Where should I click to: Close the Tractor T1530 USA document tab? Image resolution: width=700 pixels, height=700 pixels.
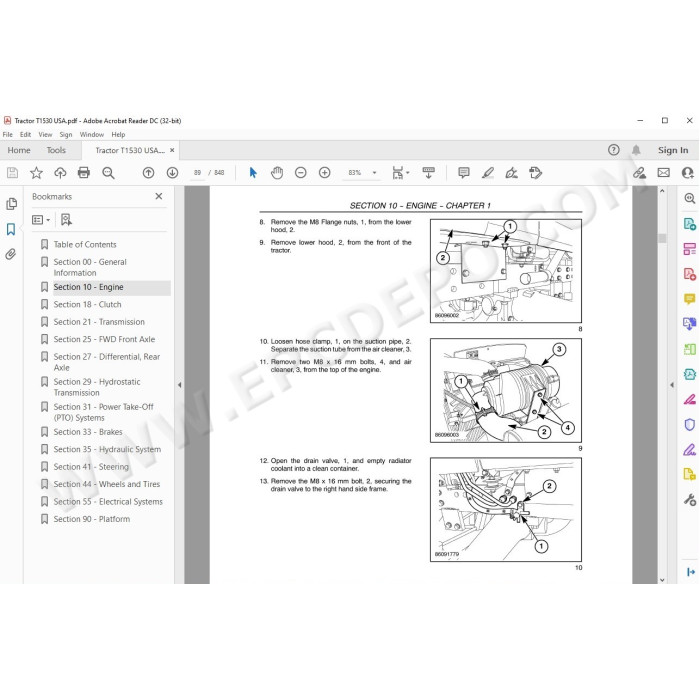pyautogui.click(x=172, y=150)
